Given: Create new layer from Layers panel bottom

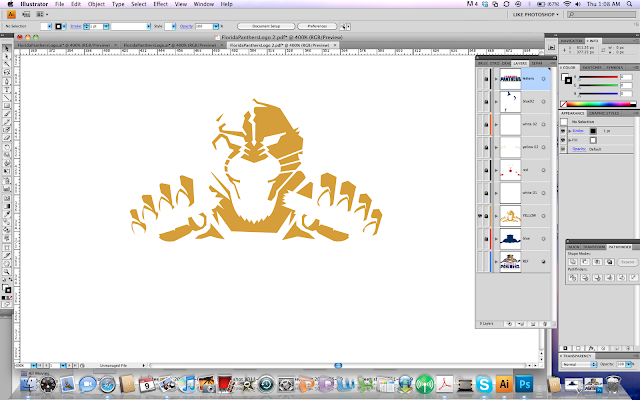Looking at the screenshot, I should pos(533,324).
